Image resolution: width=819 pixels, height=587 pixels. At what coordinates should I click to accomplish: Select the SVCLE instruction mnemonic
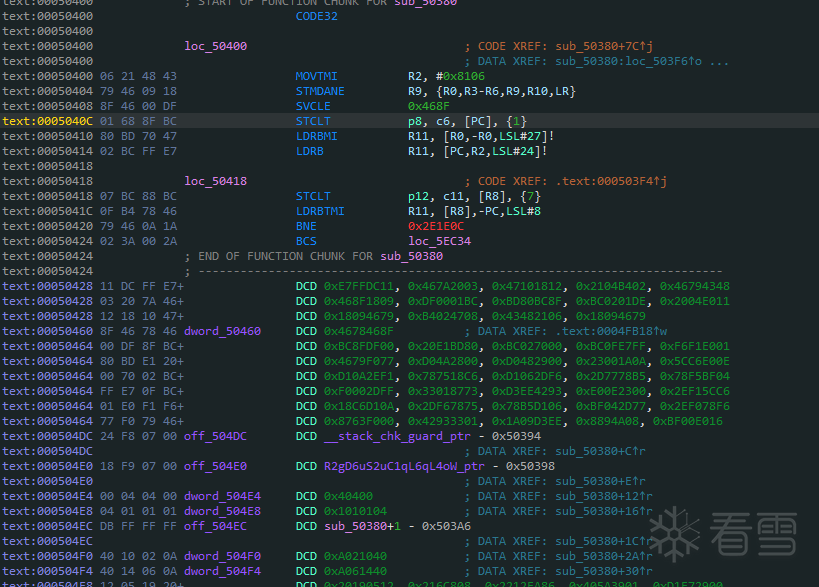[313, 106]
